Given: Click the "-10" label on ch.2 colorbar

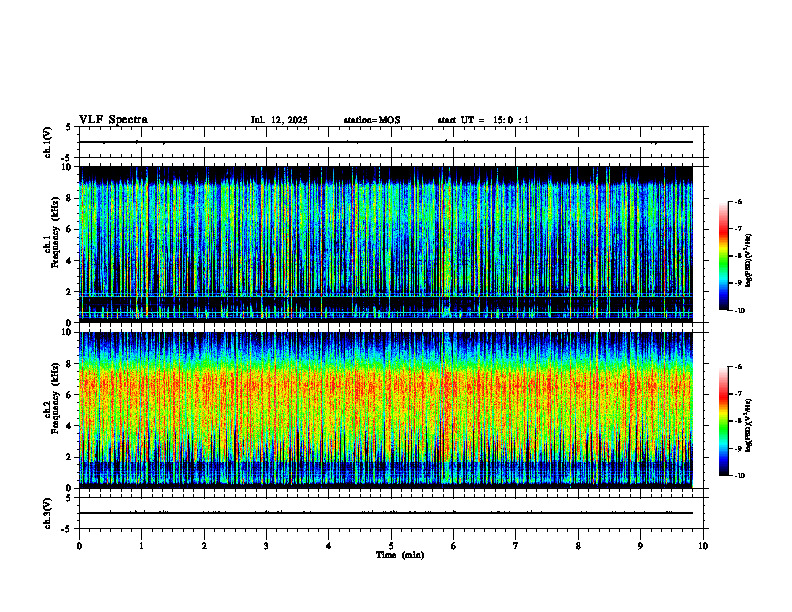Looking at the screenshot, I should tap(739, 476).
